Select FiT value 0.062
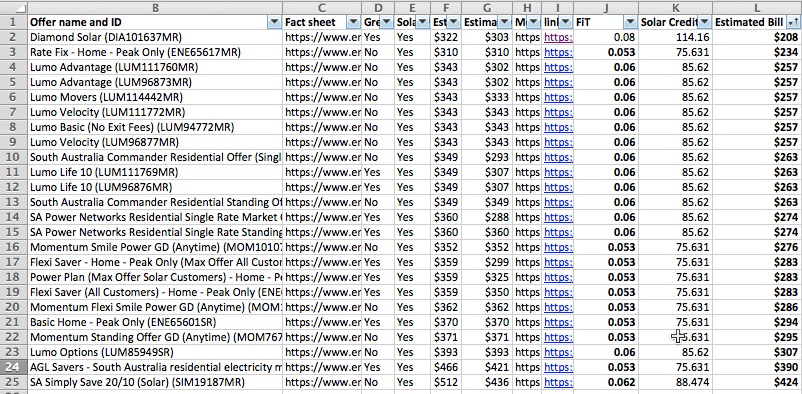The image size is (802, 394). [606, 382]
